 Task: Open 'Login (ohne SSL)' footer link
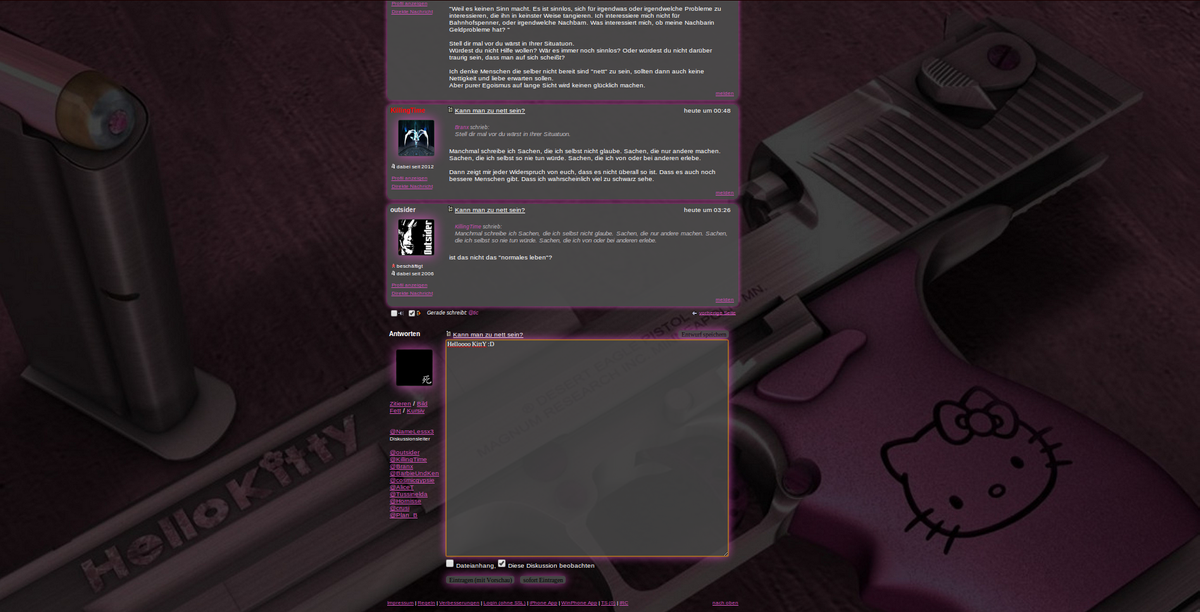click(504, 603)
